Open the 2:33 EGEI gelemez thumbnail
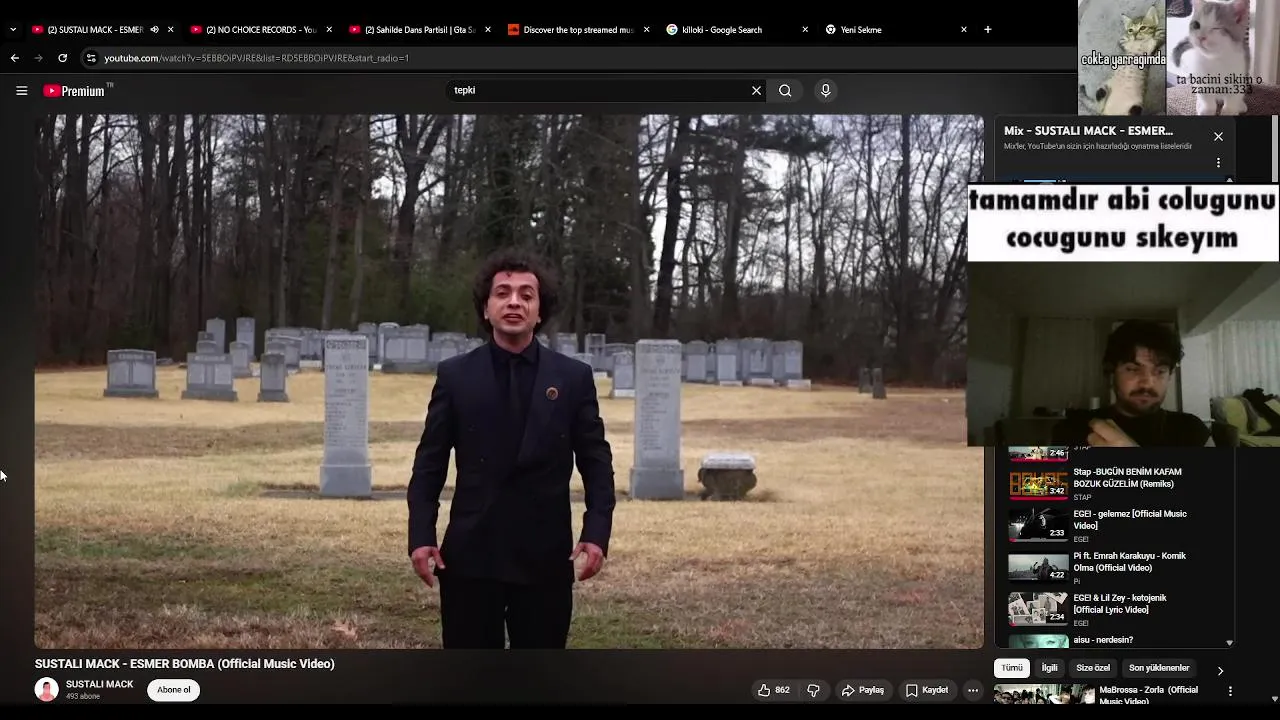1280x720 pixels. click(x=1038, y=526)
